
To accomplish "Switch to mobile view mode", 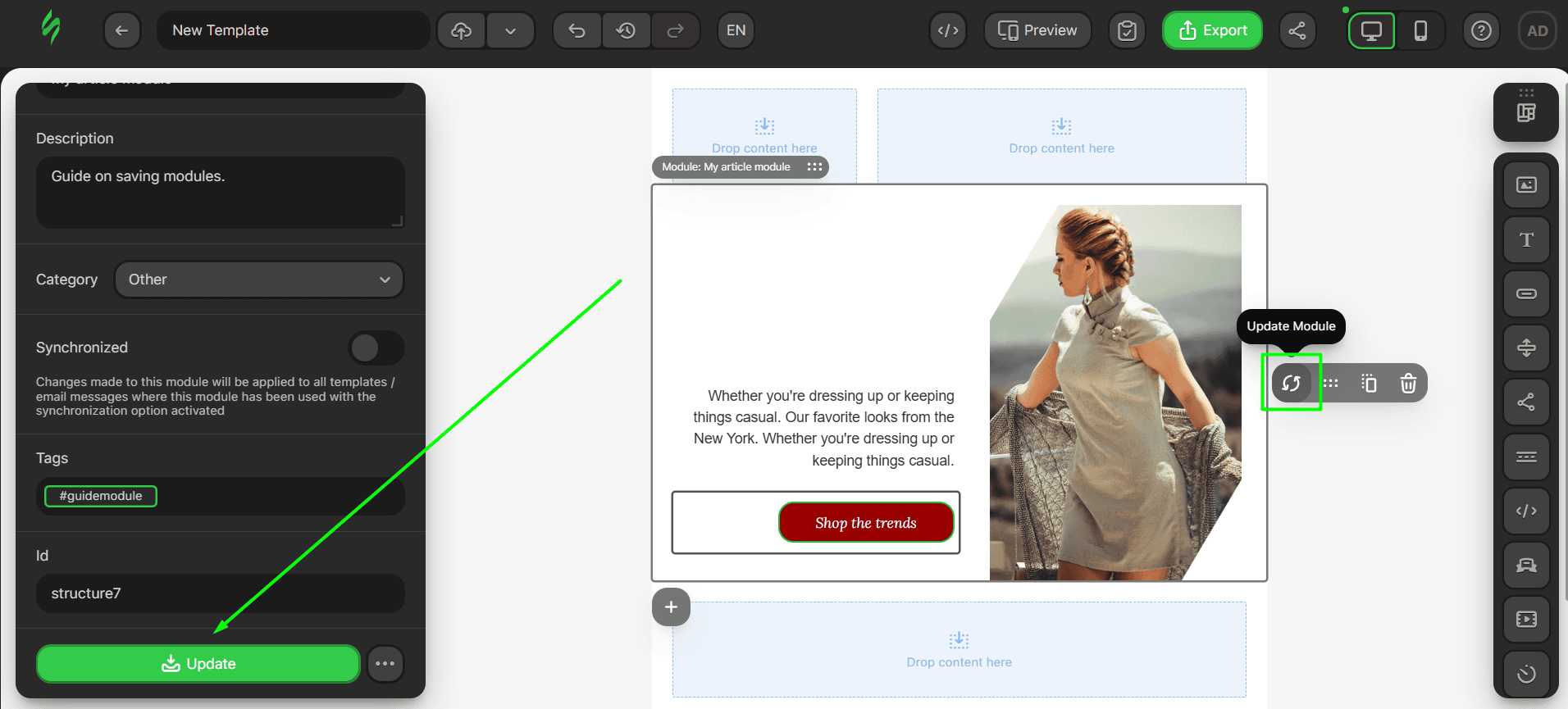I will (x=1420, y=30).
